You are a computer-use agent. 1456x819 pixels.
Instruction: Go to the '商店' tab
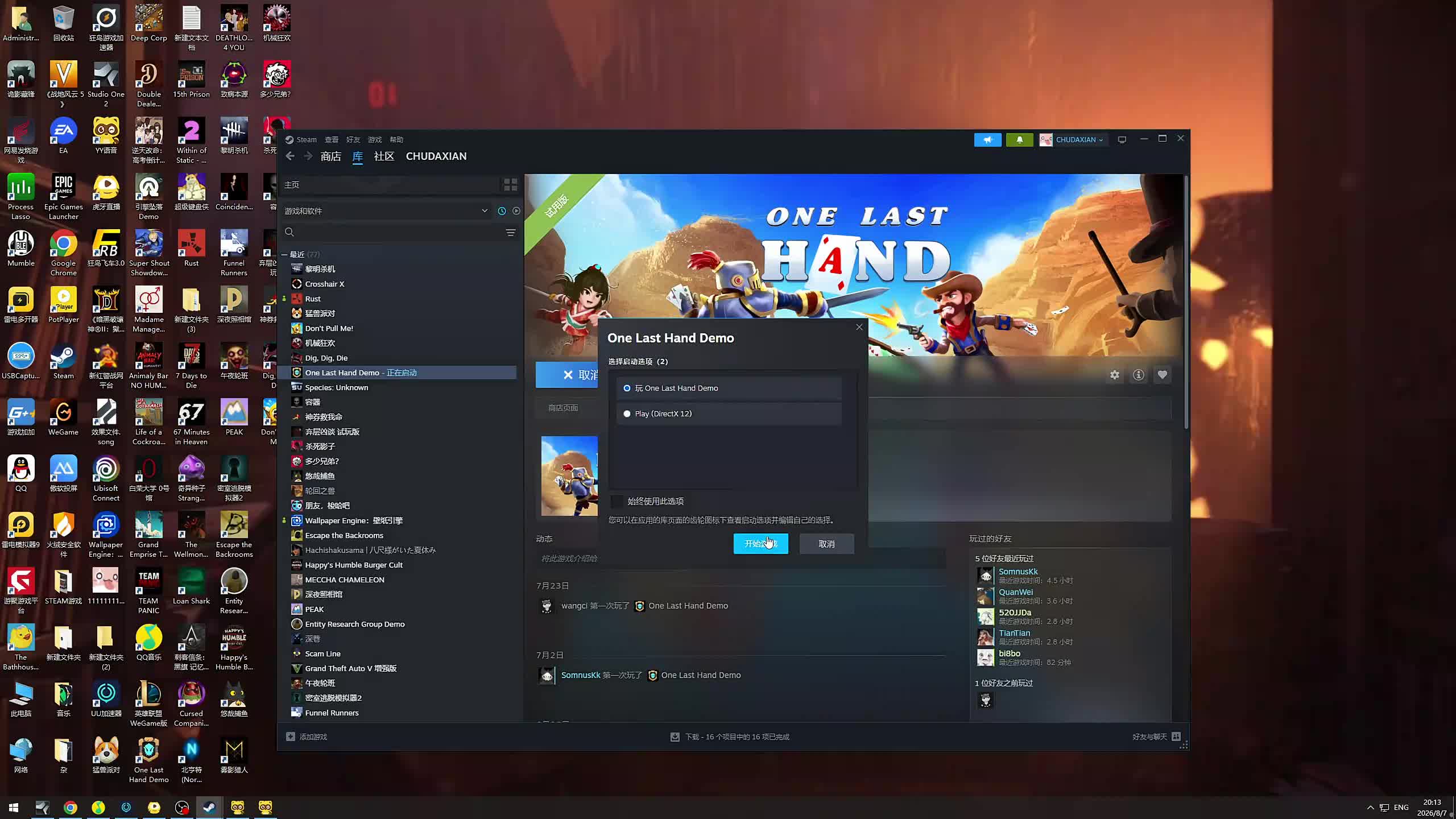coord(331,156)
